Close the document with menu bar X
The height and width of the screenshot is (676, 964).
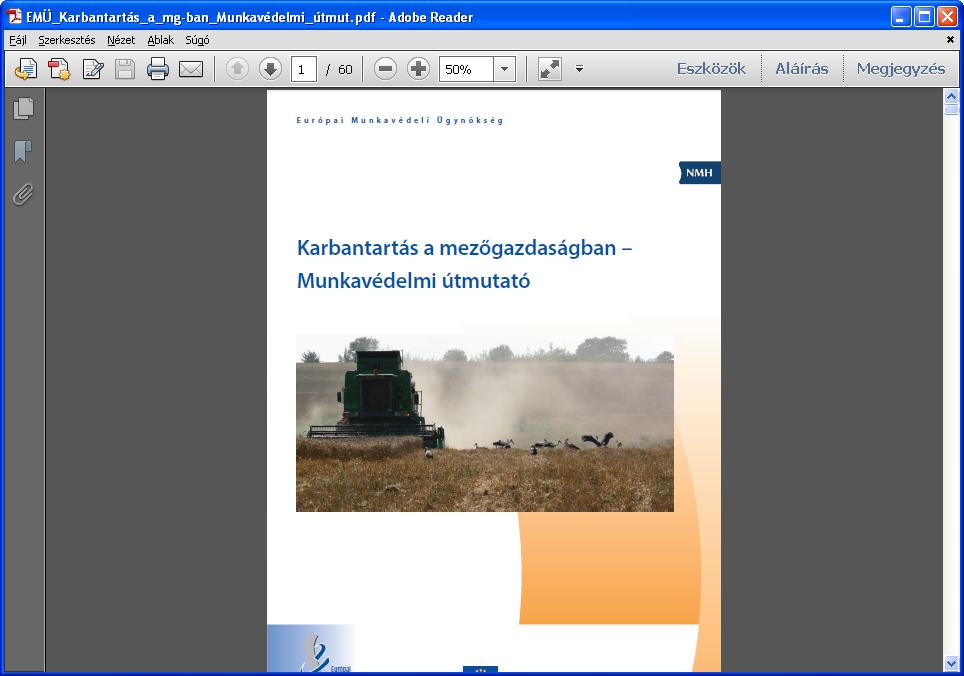[x=950, y=39]
